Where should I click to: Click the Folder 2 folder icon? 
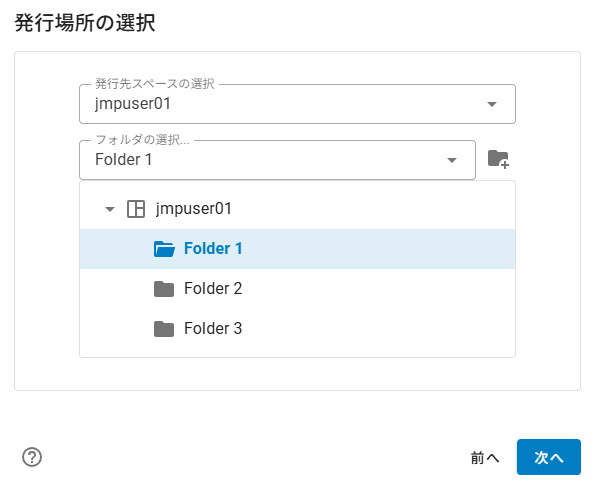pyautogui.click(x=164, y=289)
